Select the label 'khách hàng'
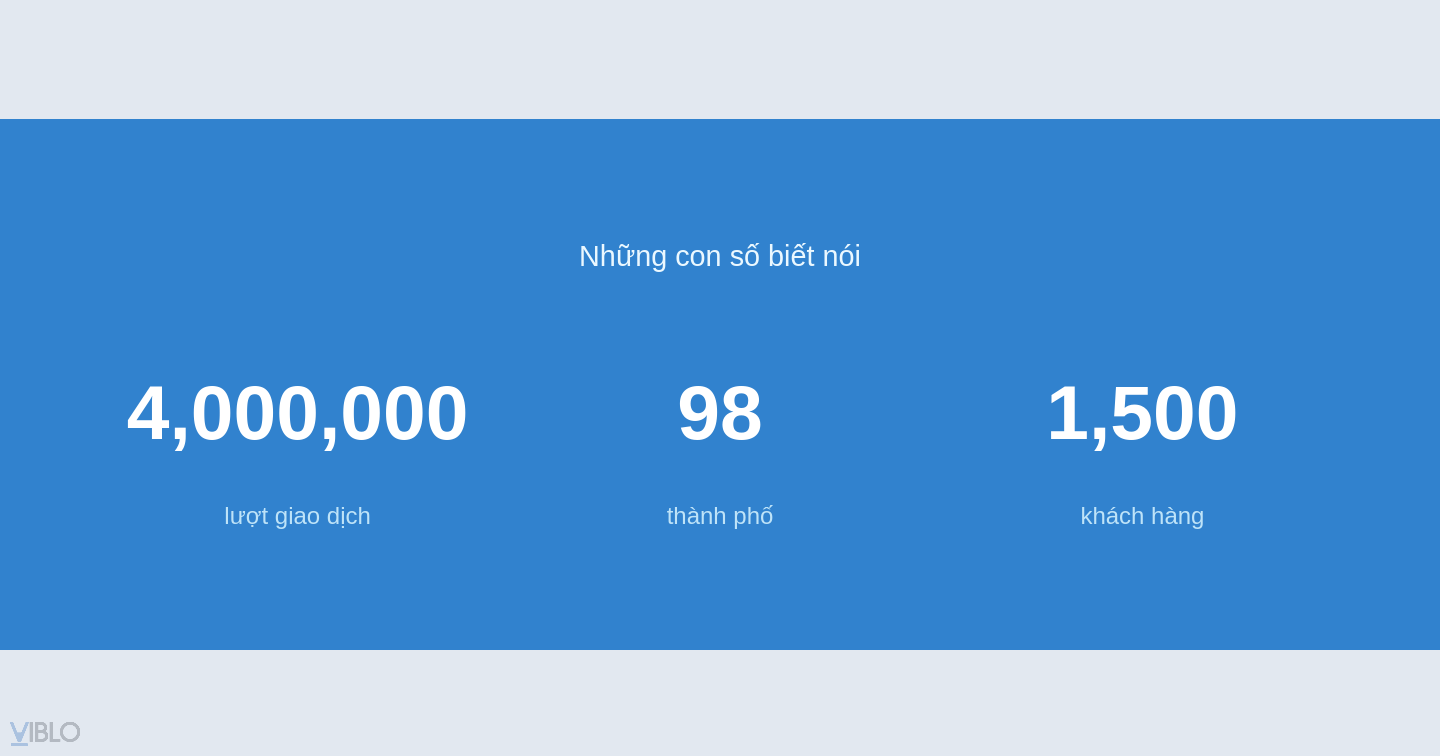The image size is (1440, 756). [1142, 516]
